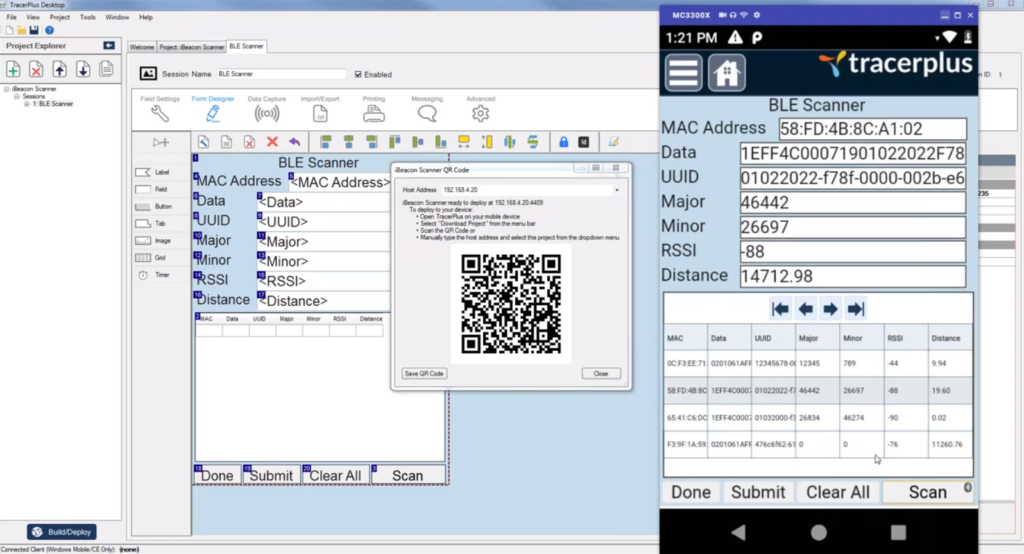Click the New file icon in main toolbar
This screenshot has width=1024, height=554.
tap(10, 30)
